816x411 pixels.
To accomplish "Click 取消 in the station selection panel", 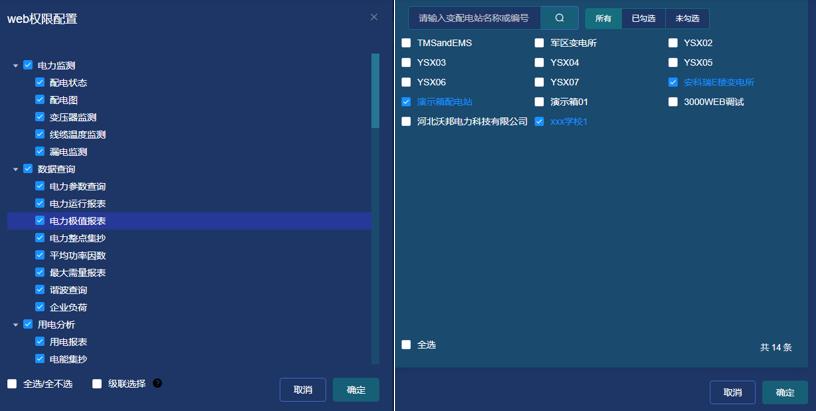I will click(x=732, y=392).
